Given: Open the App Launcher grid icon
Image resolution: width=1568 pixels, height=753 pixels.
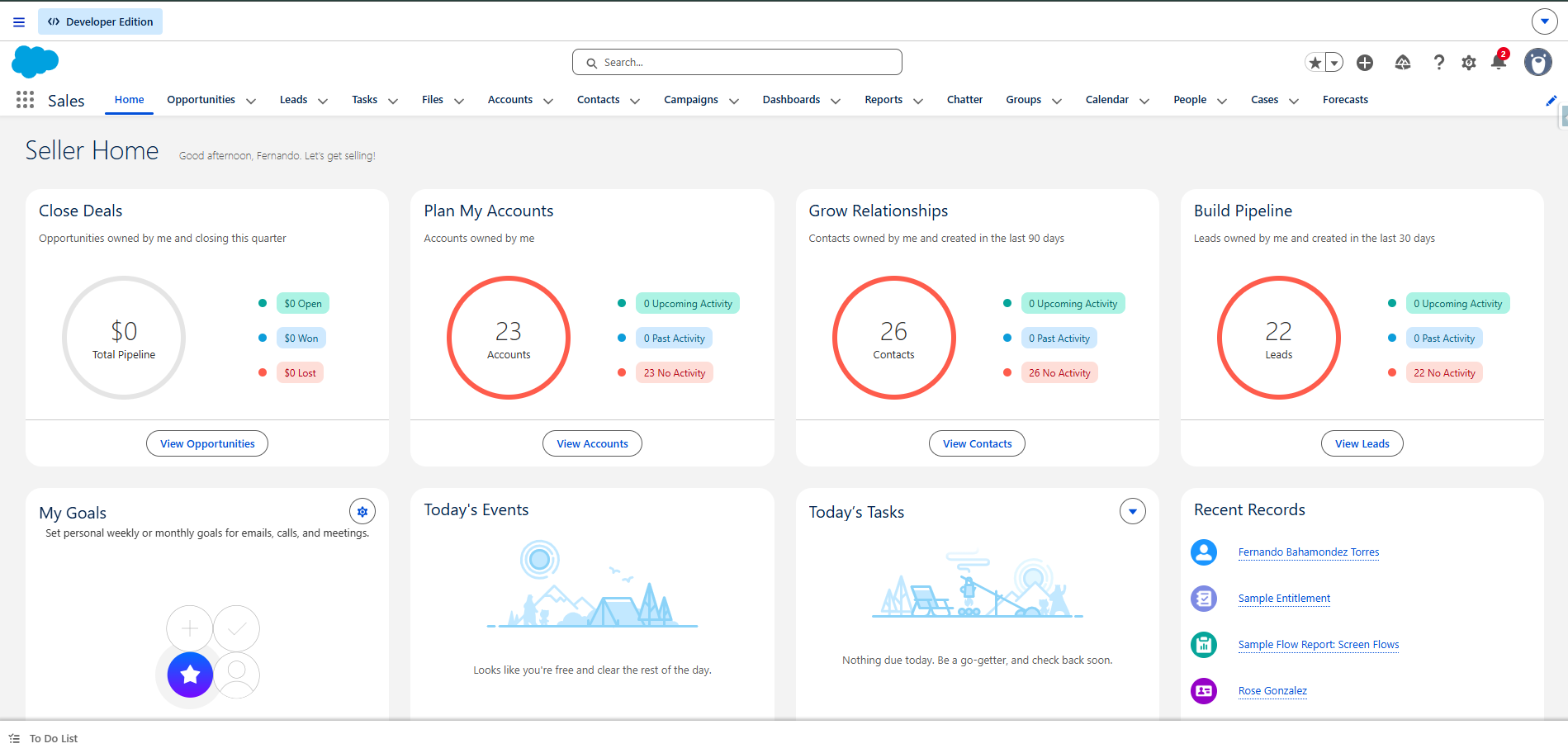Looking at the screenshot, I should [x=25, y=100].
